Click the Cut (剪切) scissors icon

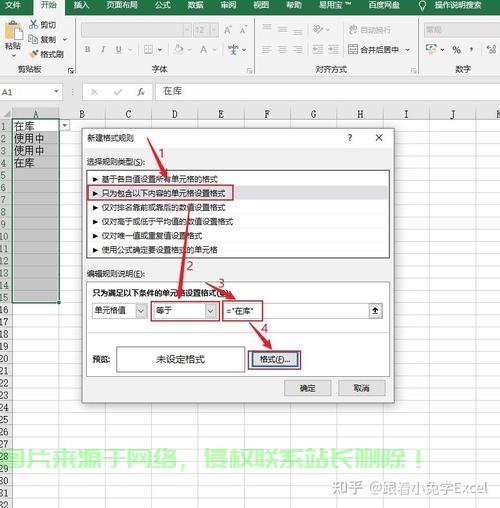pos(33,24)
